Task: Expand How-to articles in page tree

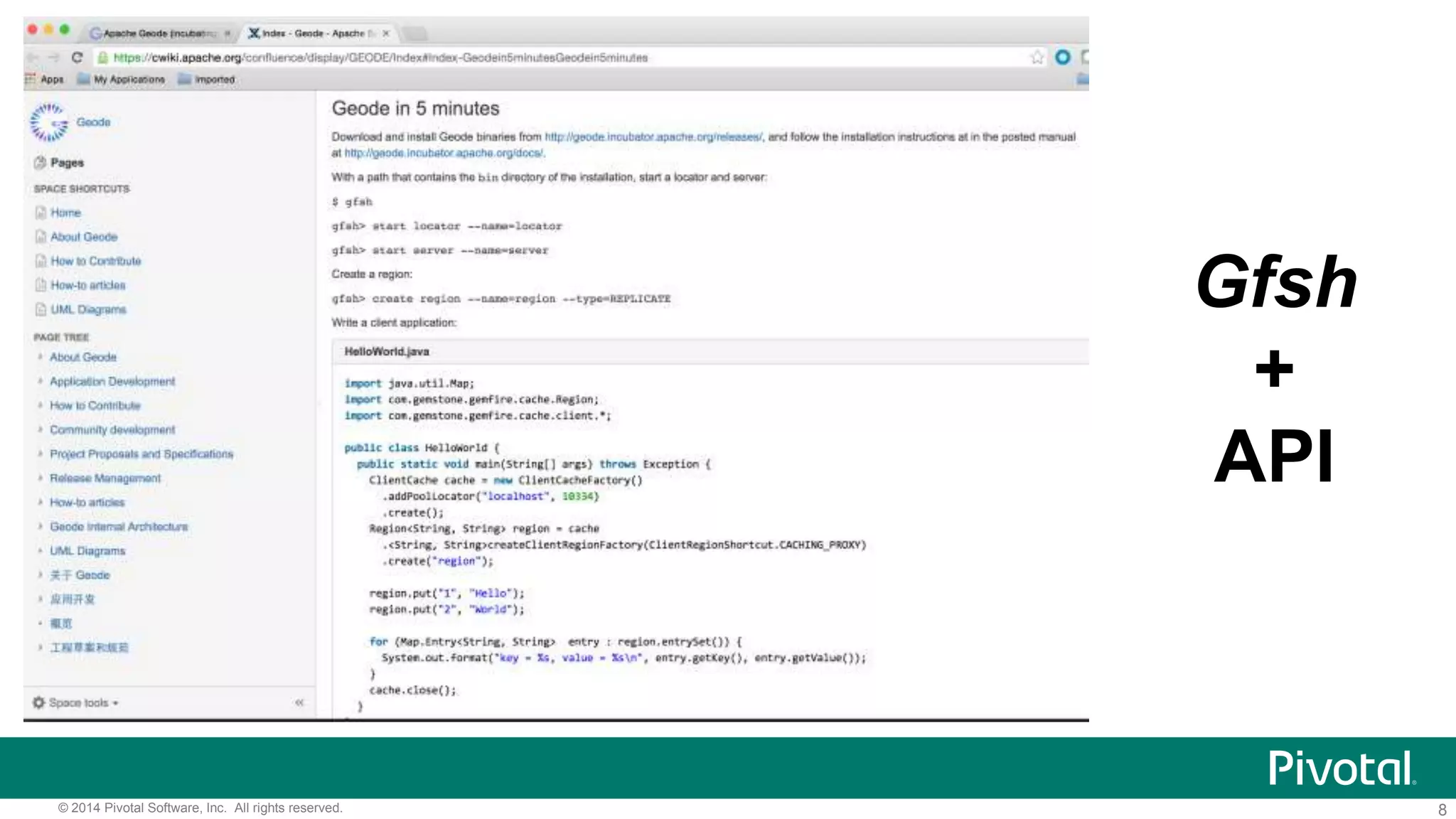Action: pos(40,502)
